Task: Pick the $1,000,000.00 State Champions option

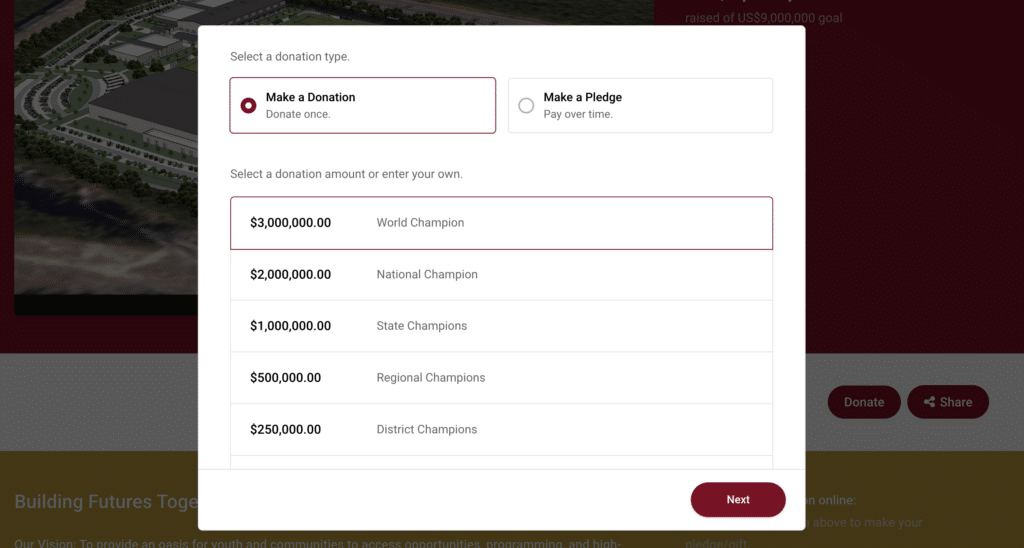Action: pyautogui.click(x=501, y=326)
